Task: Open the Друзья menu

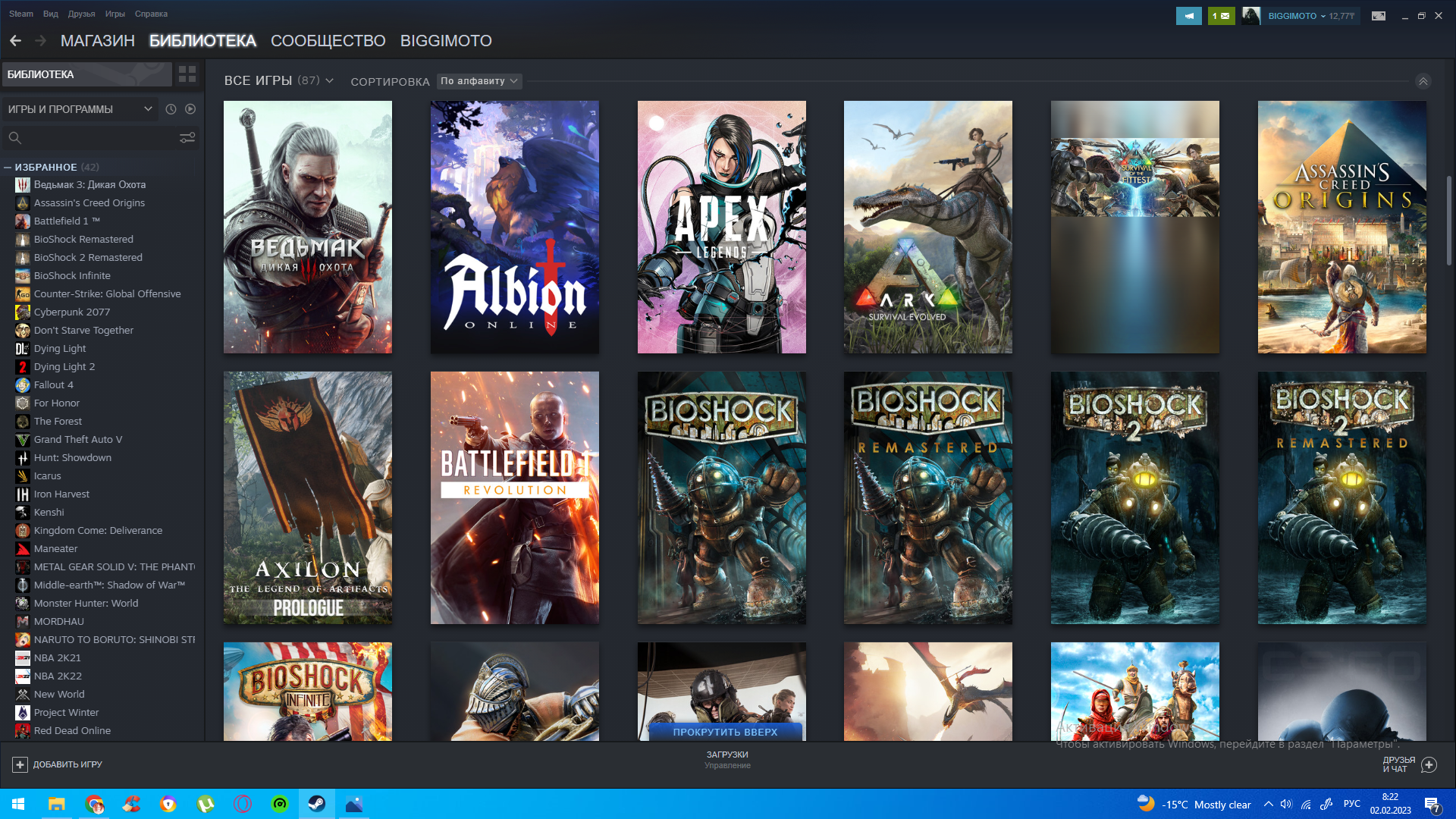Action: 81,14
